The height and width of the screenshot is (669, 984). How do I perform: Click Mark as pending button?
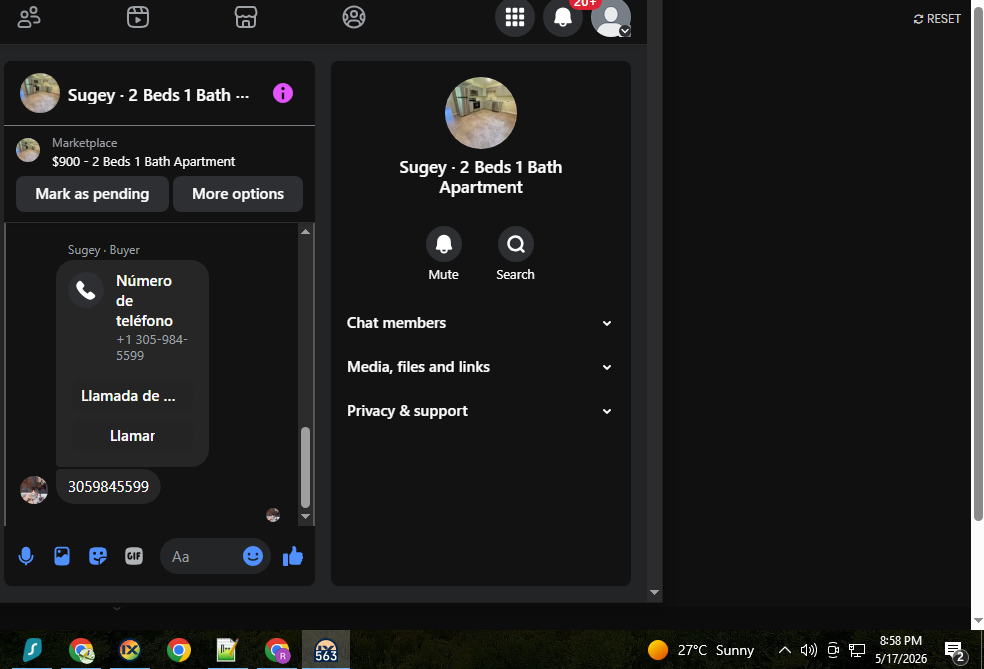pyautogui.click(x=92, y=194)
